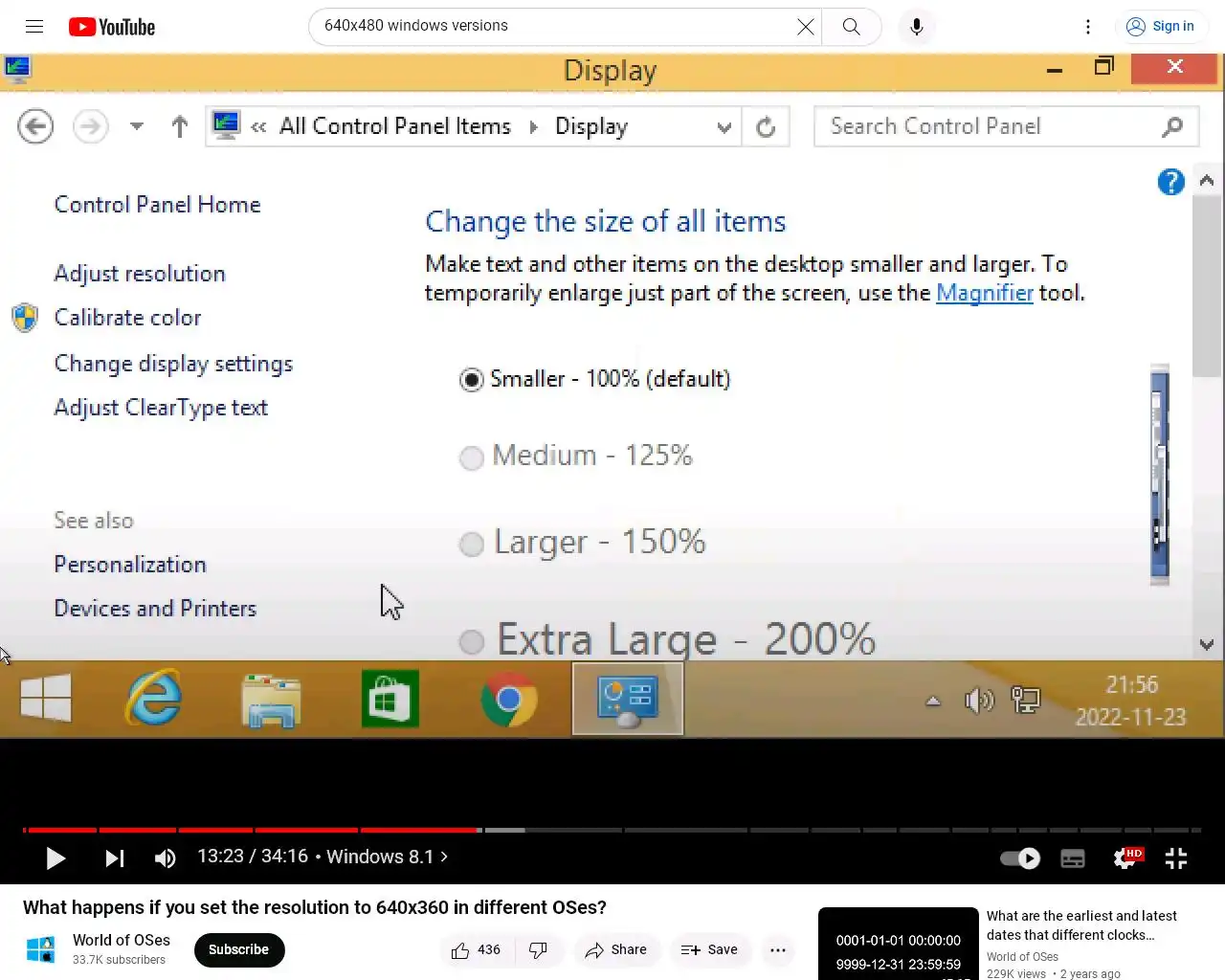Toggle subtitles/closed captions
This screenshot has width=1225, height=980.
point(1073,858)
